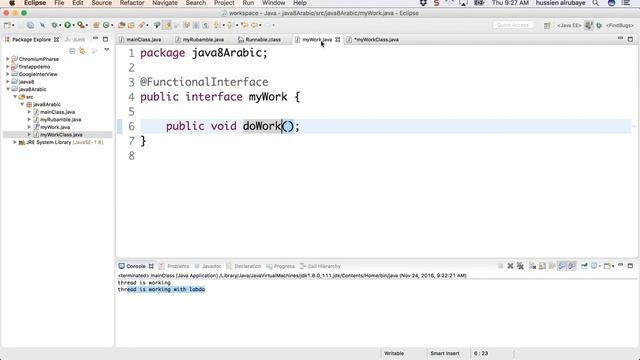Click Remove Launch X icon in Console
Screen dimensions: 640x360
(510, 266)
